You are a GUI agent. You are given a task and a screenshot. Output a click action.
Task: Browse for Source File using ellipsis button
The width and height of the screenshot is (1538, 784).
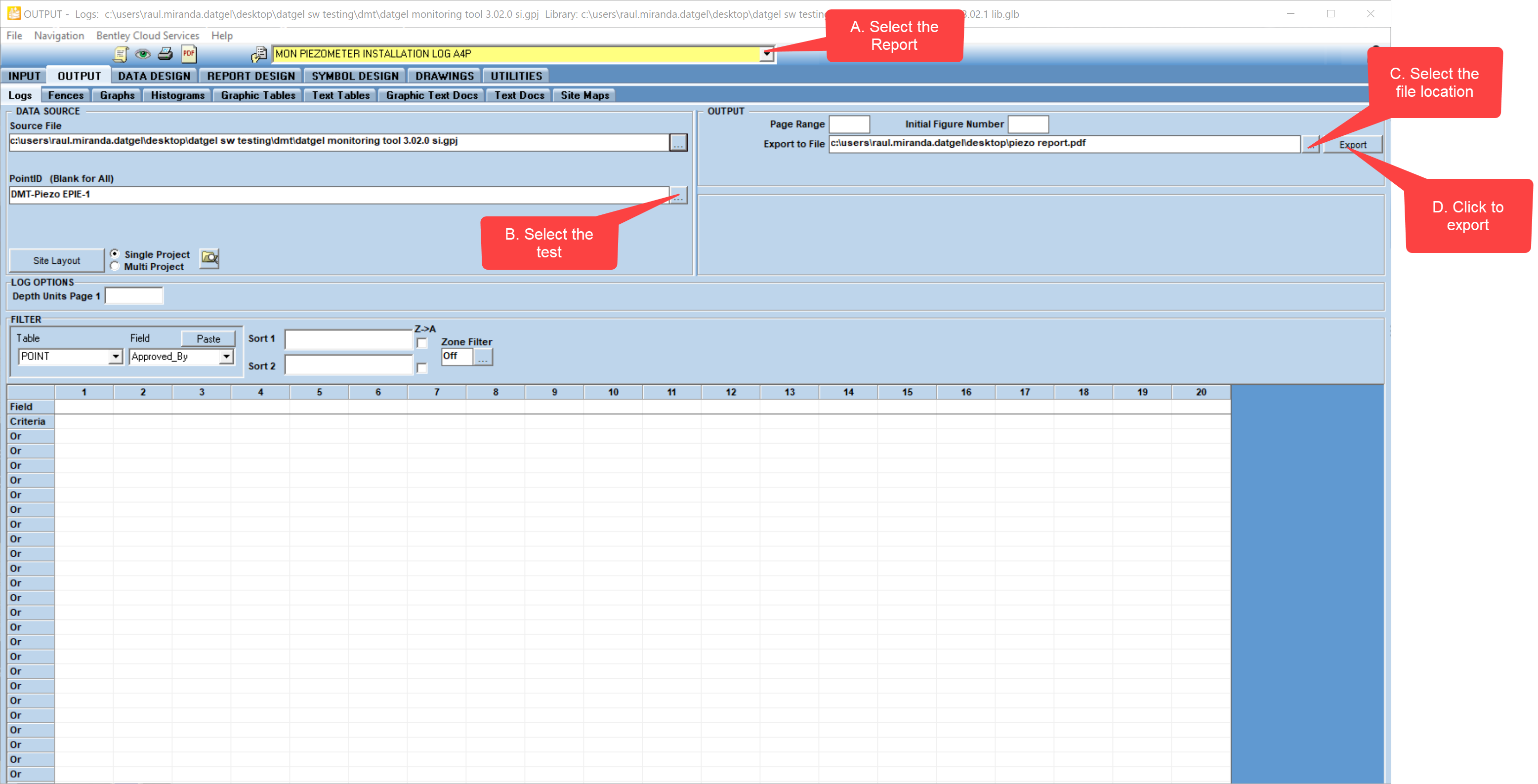pyautogui.click(x=678, y=143)
